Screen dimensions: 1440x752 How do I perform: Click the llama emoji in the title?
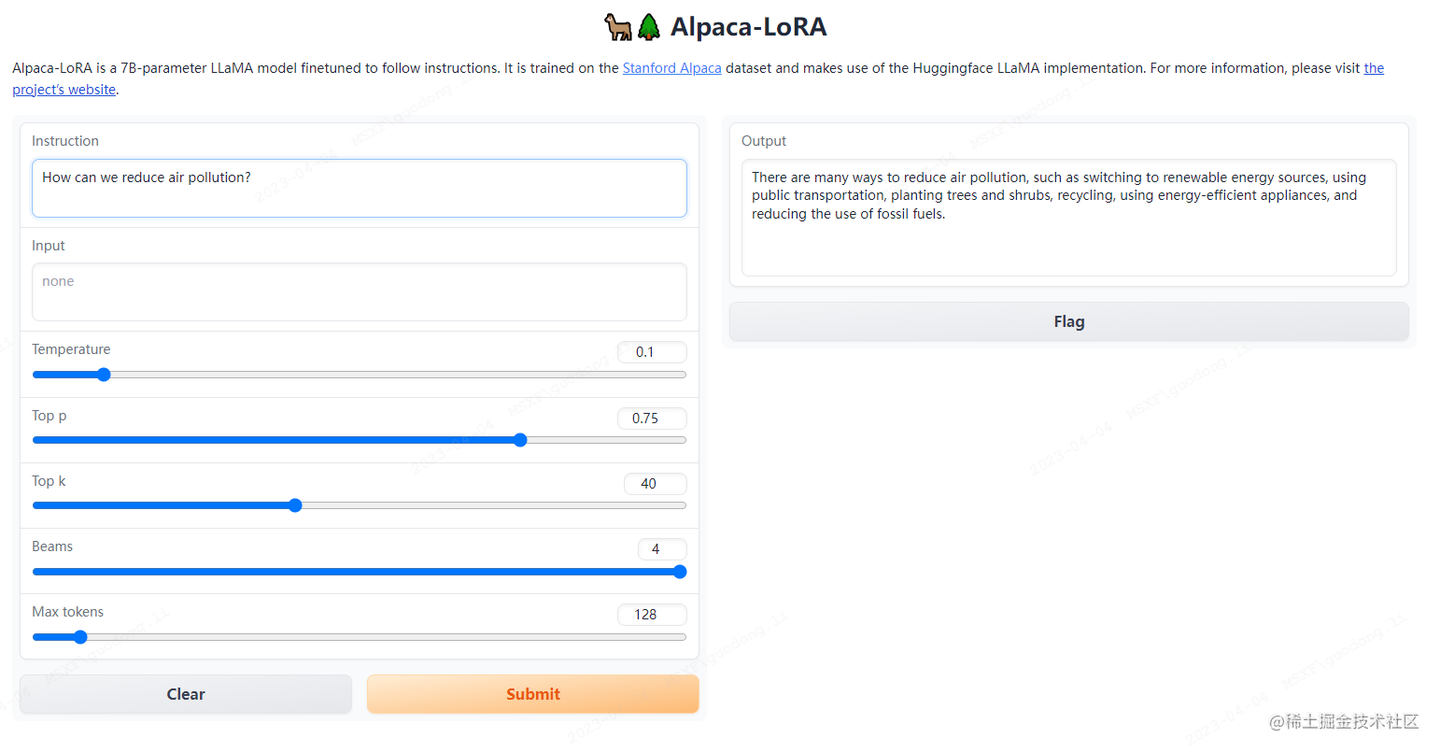618,27
